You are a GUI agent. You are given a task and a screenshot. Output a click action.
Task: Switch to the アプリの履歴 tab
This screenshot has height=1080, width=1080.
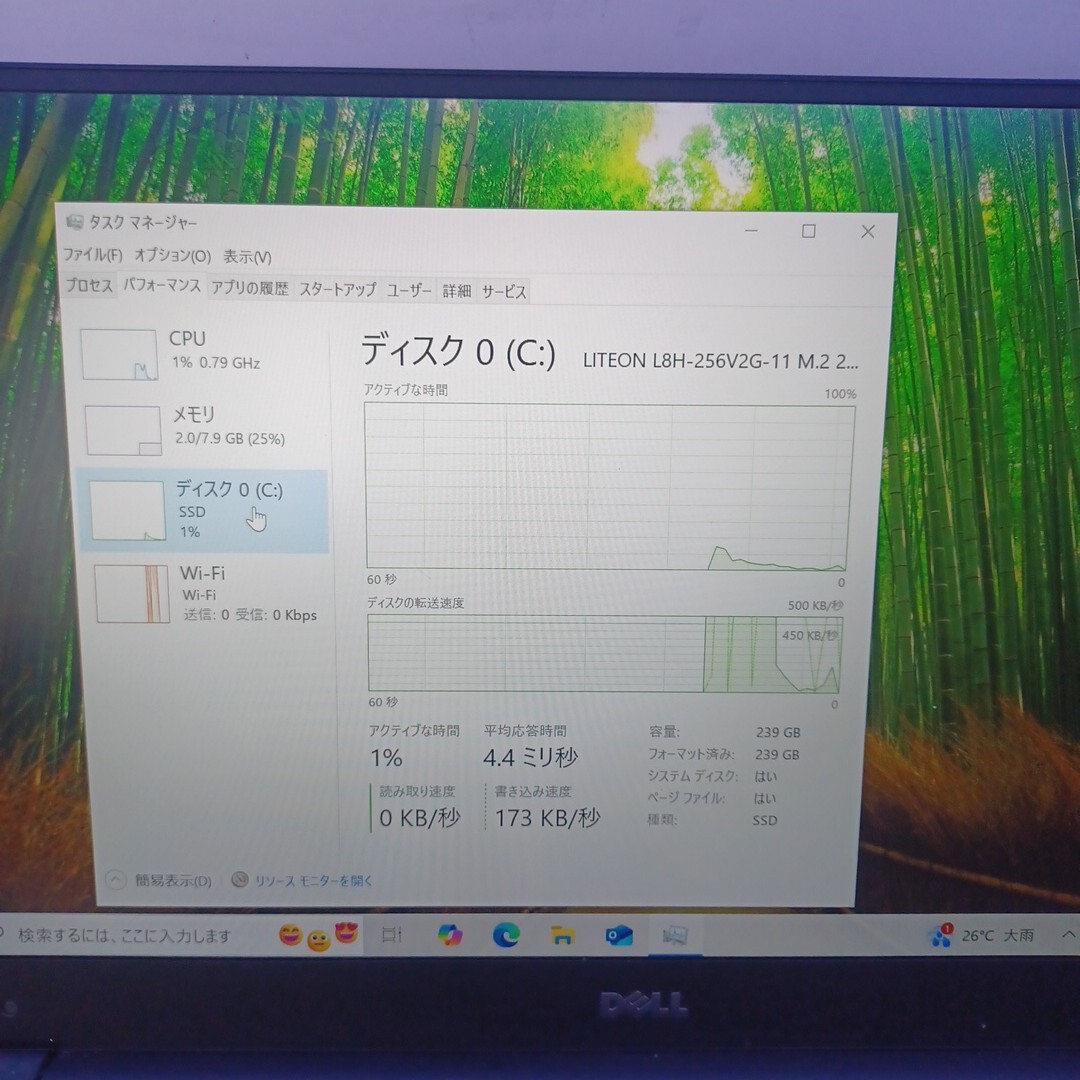[249, 288]
